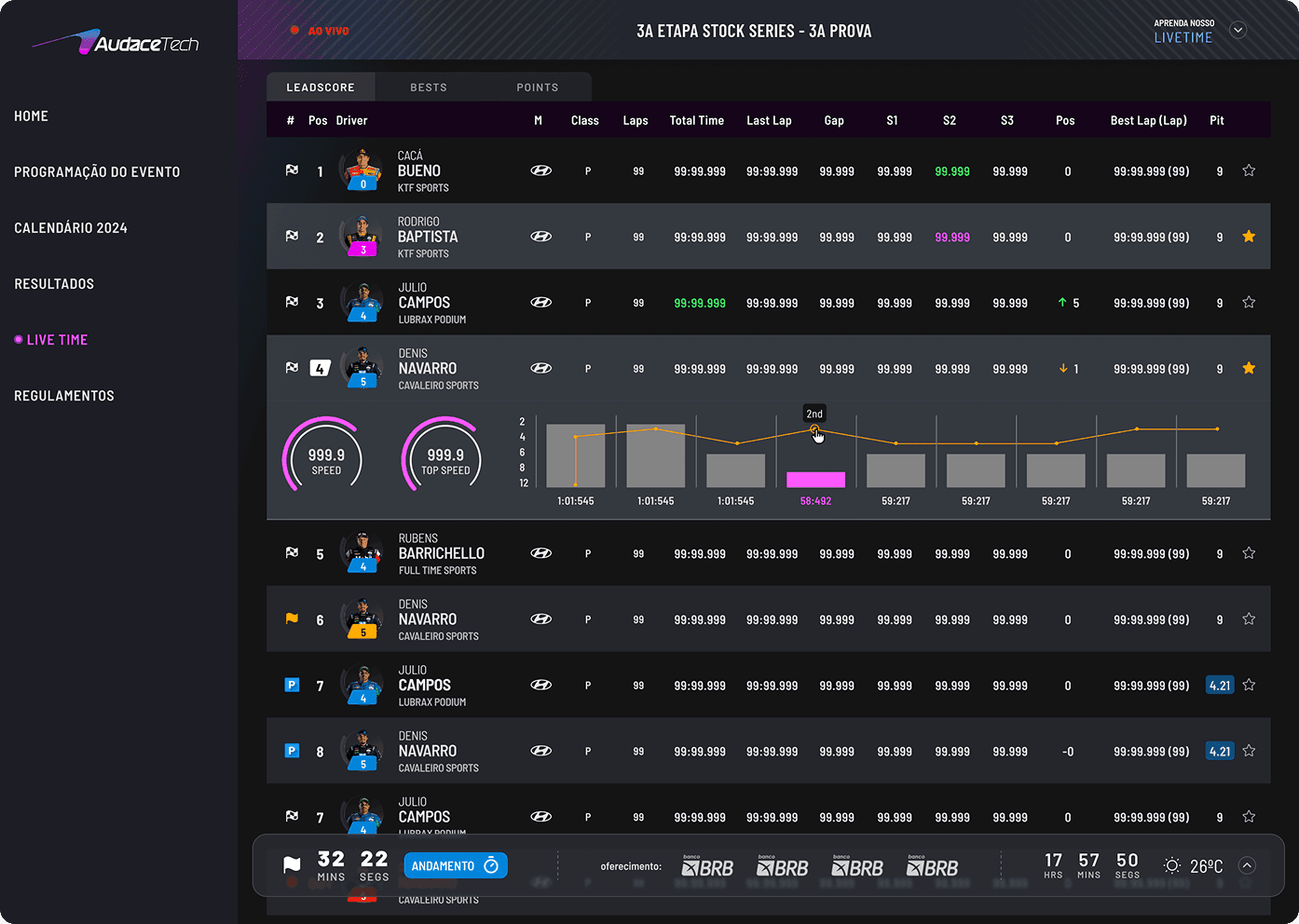Click the checkered flag icon beside Rubens Barrichello
This screenshot has height=924, width=1299.
[292, 552]
